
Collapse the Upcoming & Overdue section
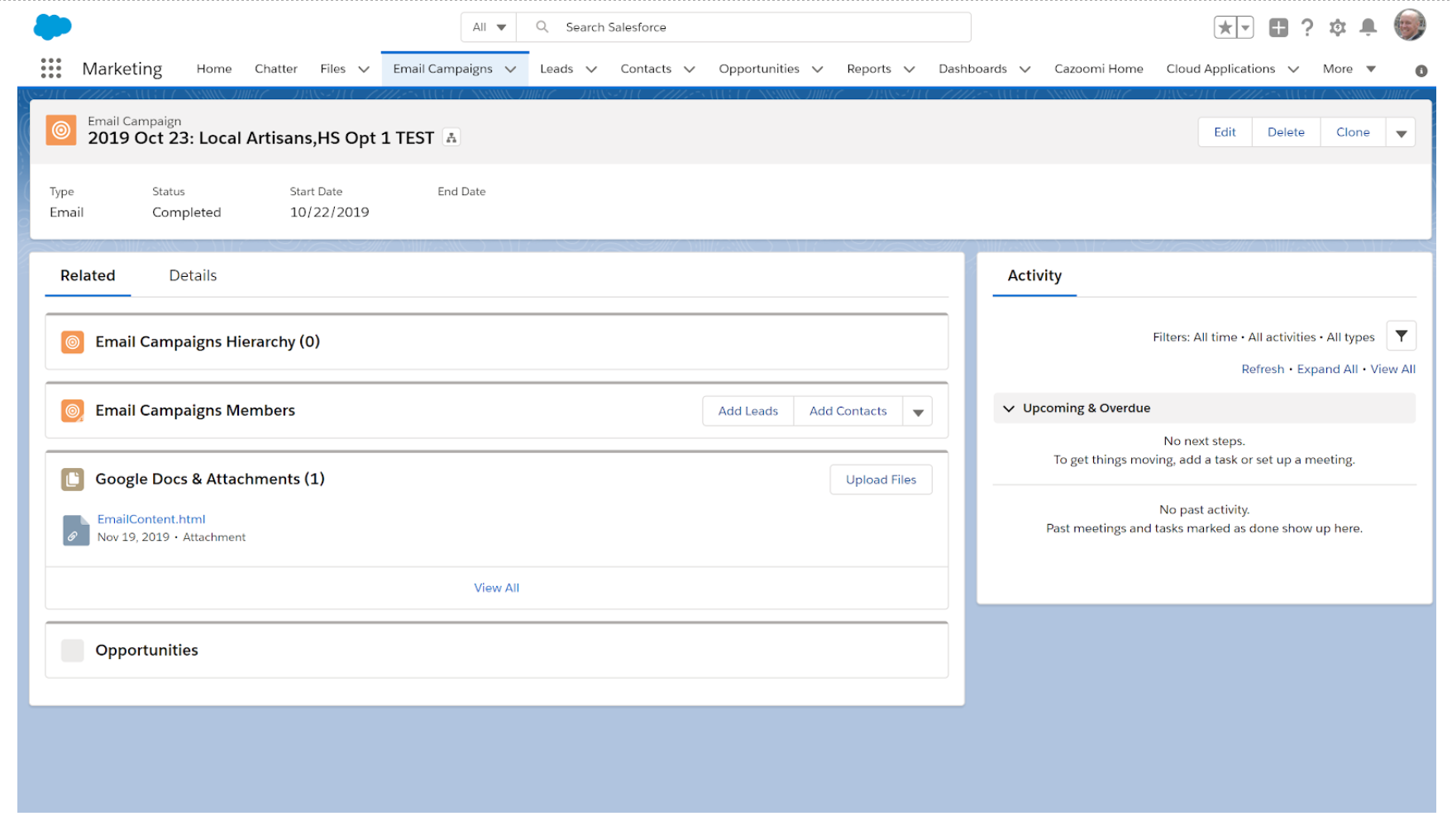coord(1009,408)
